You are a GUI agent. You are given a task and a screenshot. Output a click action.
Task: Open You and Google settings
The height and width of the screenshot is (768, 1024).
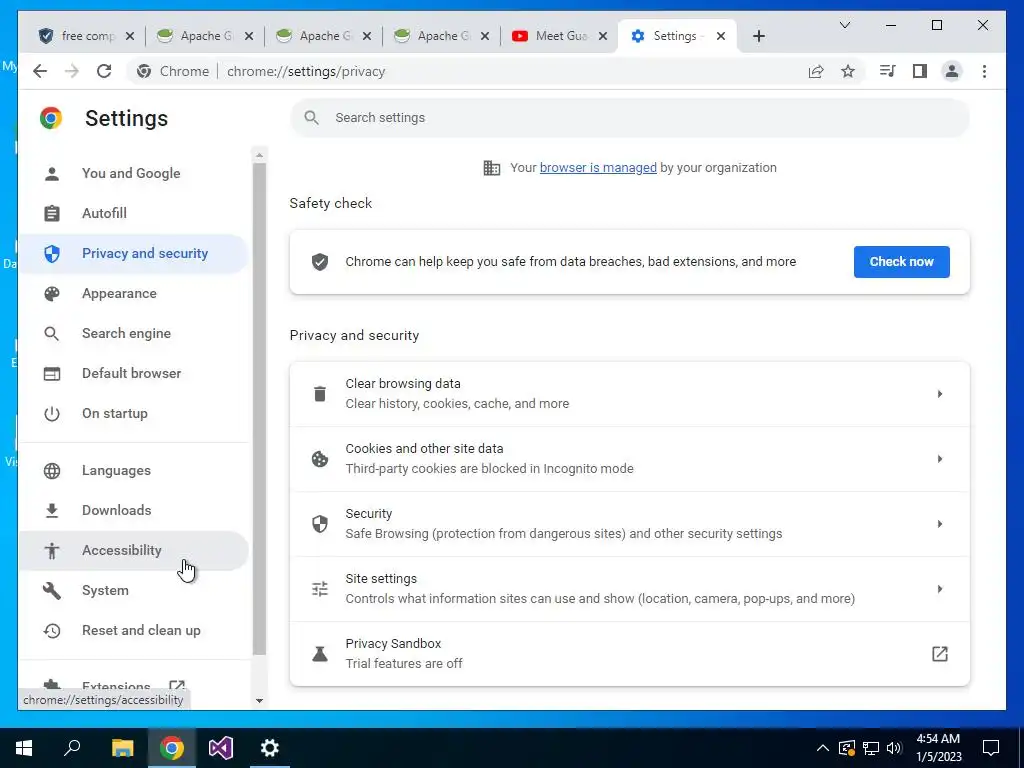(133, 174)
